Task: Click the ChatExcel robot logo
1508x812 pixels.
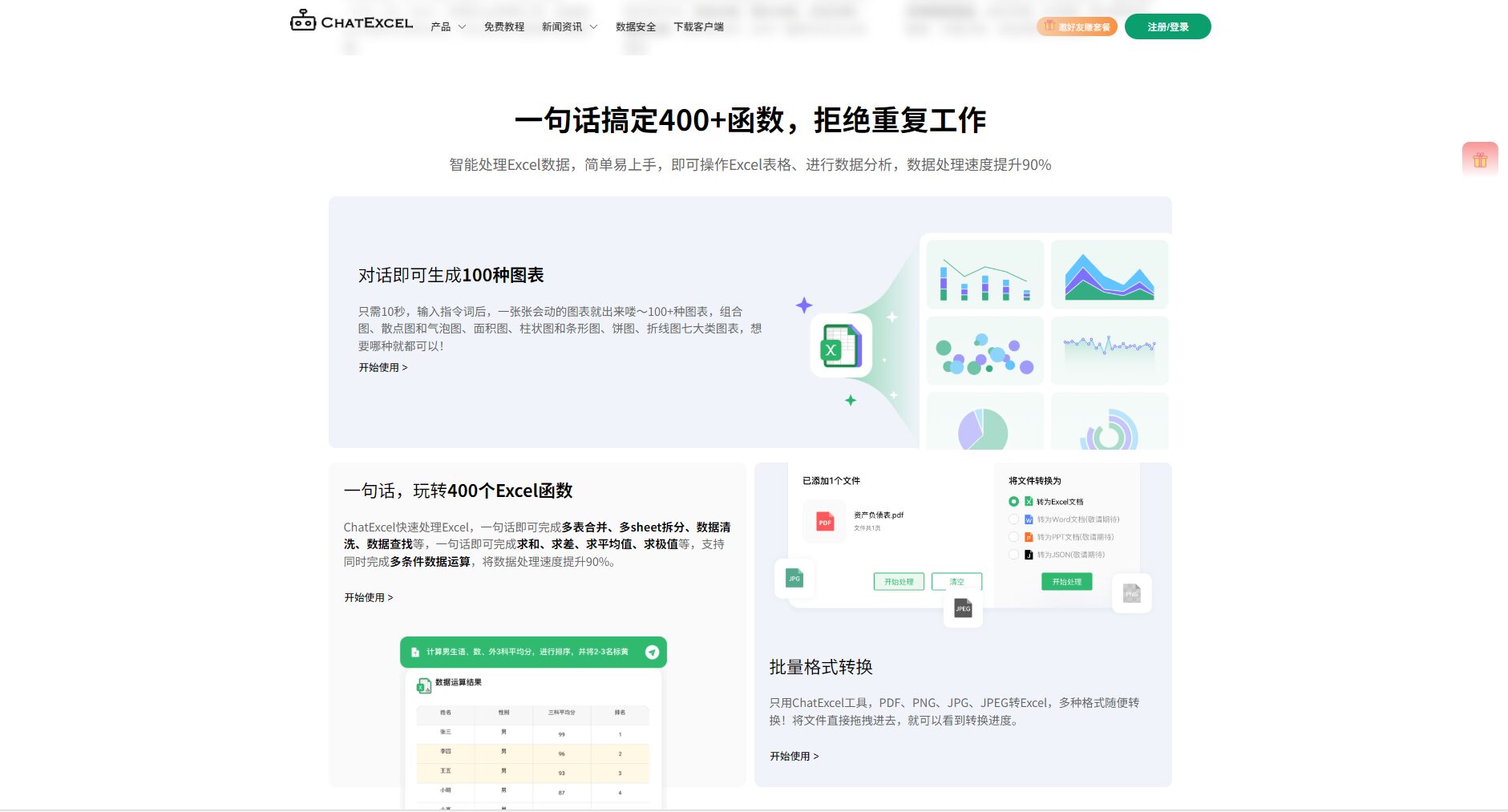Action: click(303, 21)
